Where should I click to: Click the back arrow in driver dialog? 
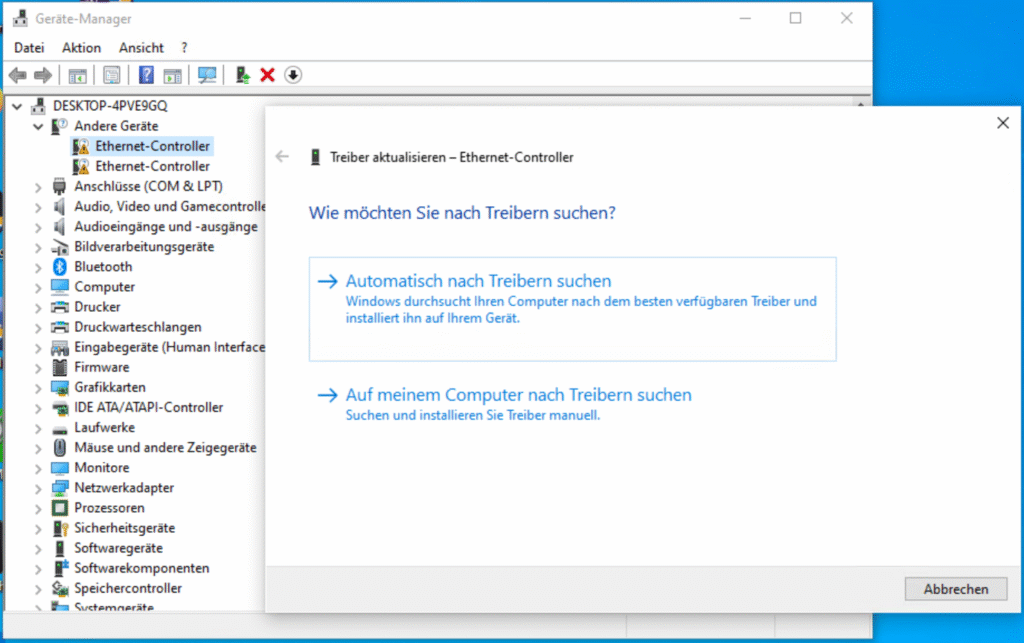[282, 157]
